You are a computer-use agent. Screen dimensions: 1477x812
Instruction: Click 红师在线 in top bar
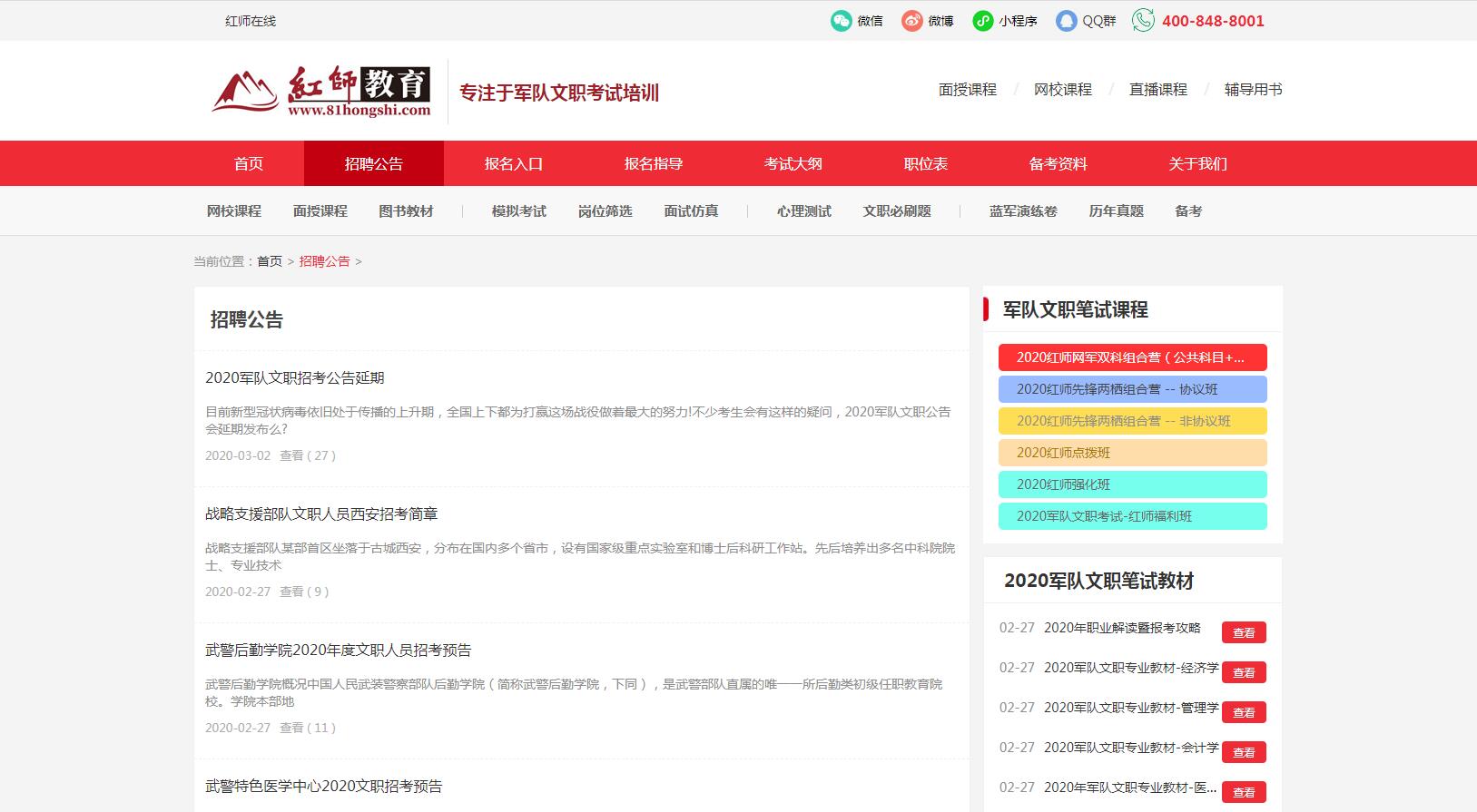pyautogui.click(x=251, y=21)
